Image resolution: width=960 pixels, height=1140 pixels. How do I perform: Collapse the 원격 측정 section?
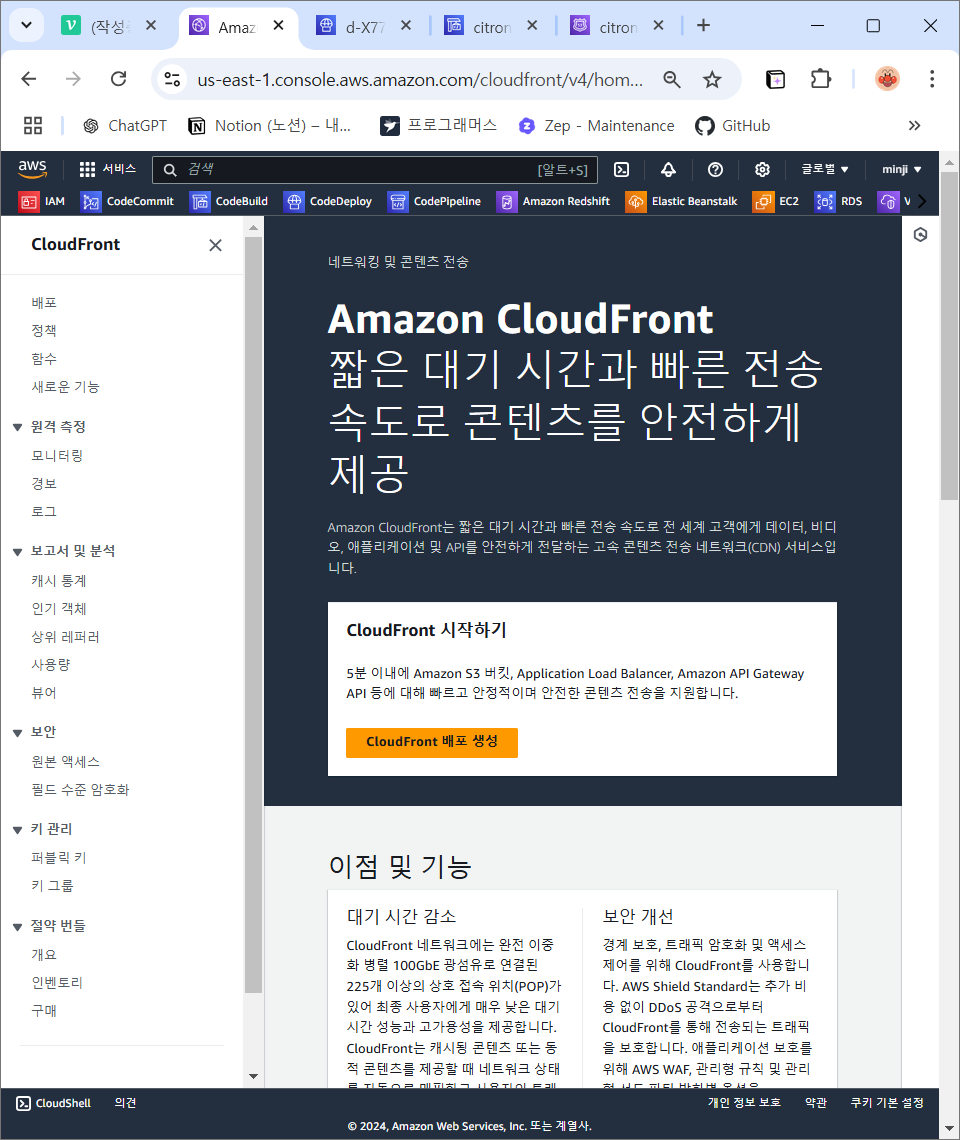[x=17, y=428]
